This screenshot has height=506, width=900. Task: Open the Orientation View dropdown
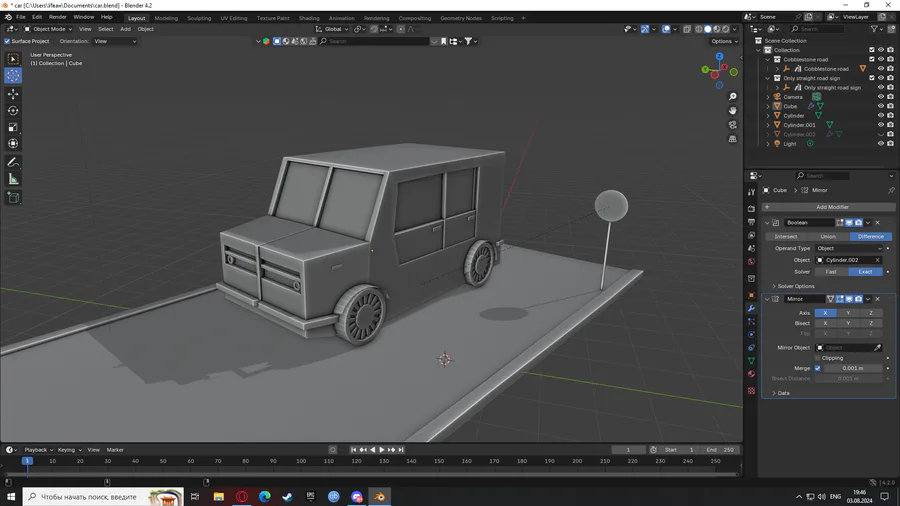[115, 41]
